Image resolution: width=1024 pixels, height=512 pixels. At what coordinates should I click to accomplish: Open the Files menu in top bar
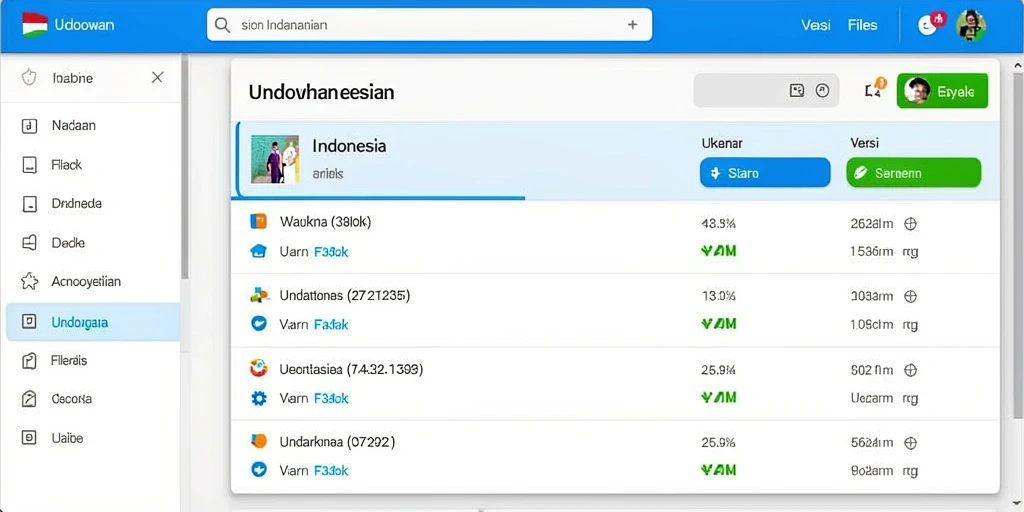(862, 25)
